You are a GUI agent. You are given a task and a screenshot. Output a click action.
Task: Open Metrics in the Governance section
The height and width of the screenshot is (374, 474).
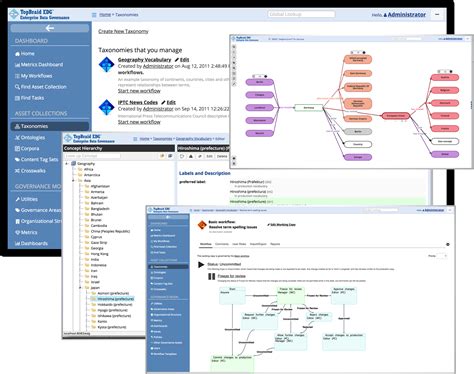pos(26,232)
